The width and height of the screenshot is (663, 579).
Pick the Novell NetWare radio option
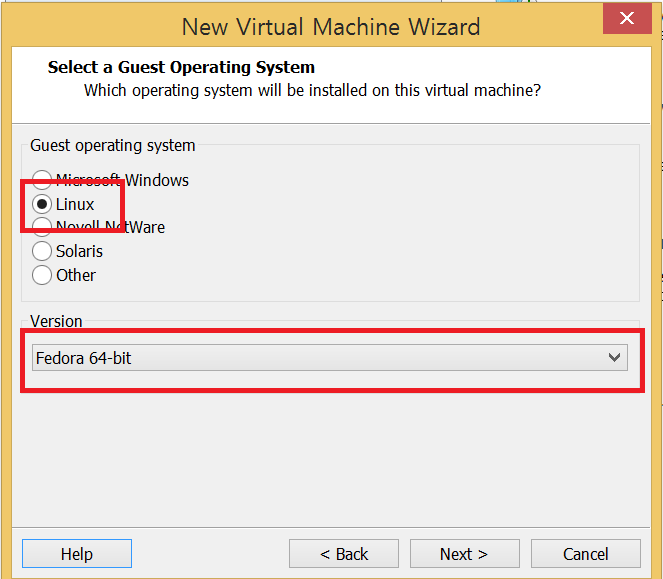pos(42,227)
